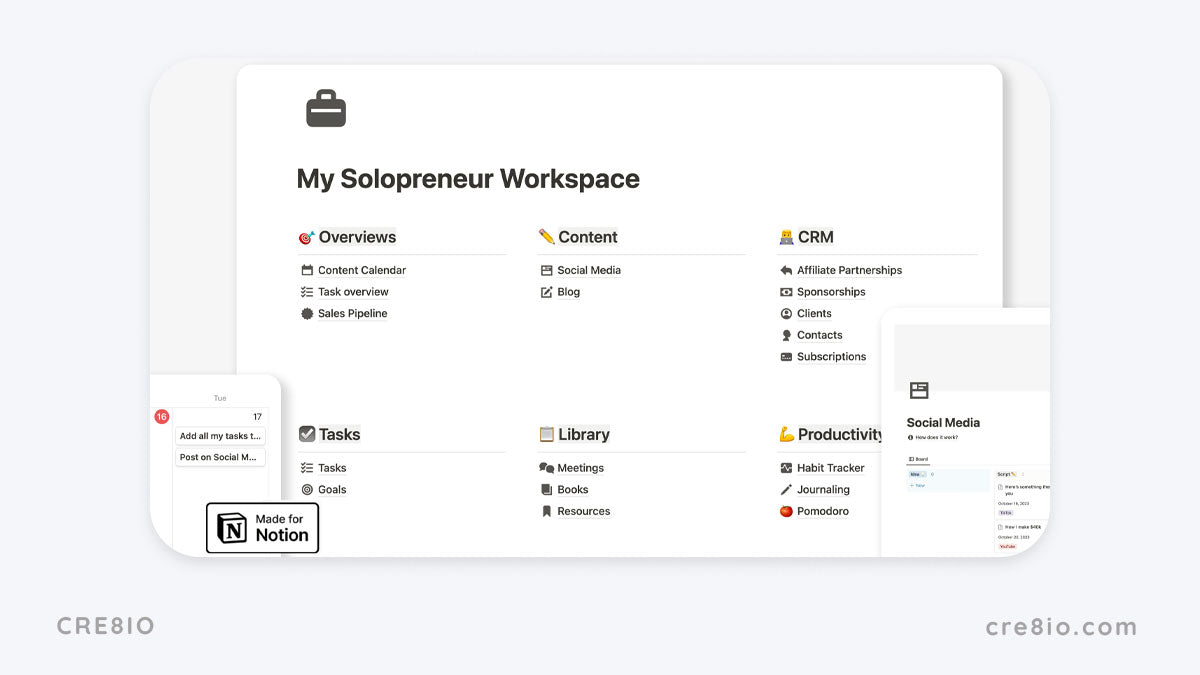
Task: Open the Clients page
Action: point(814,314)
